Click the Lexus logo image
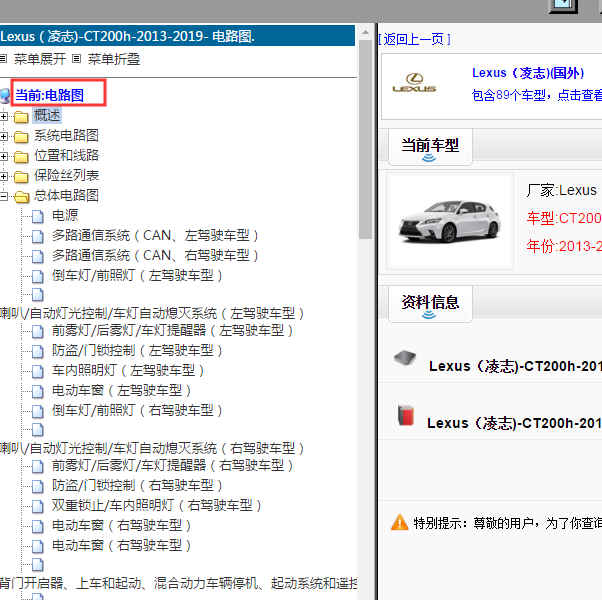602x600 pixels. [x=414, y=83]
